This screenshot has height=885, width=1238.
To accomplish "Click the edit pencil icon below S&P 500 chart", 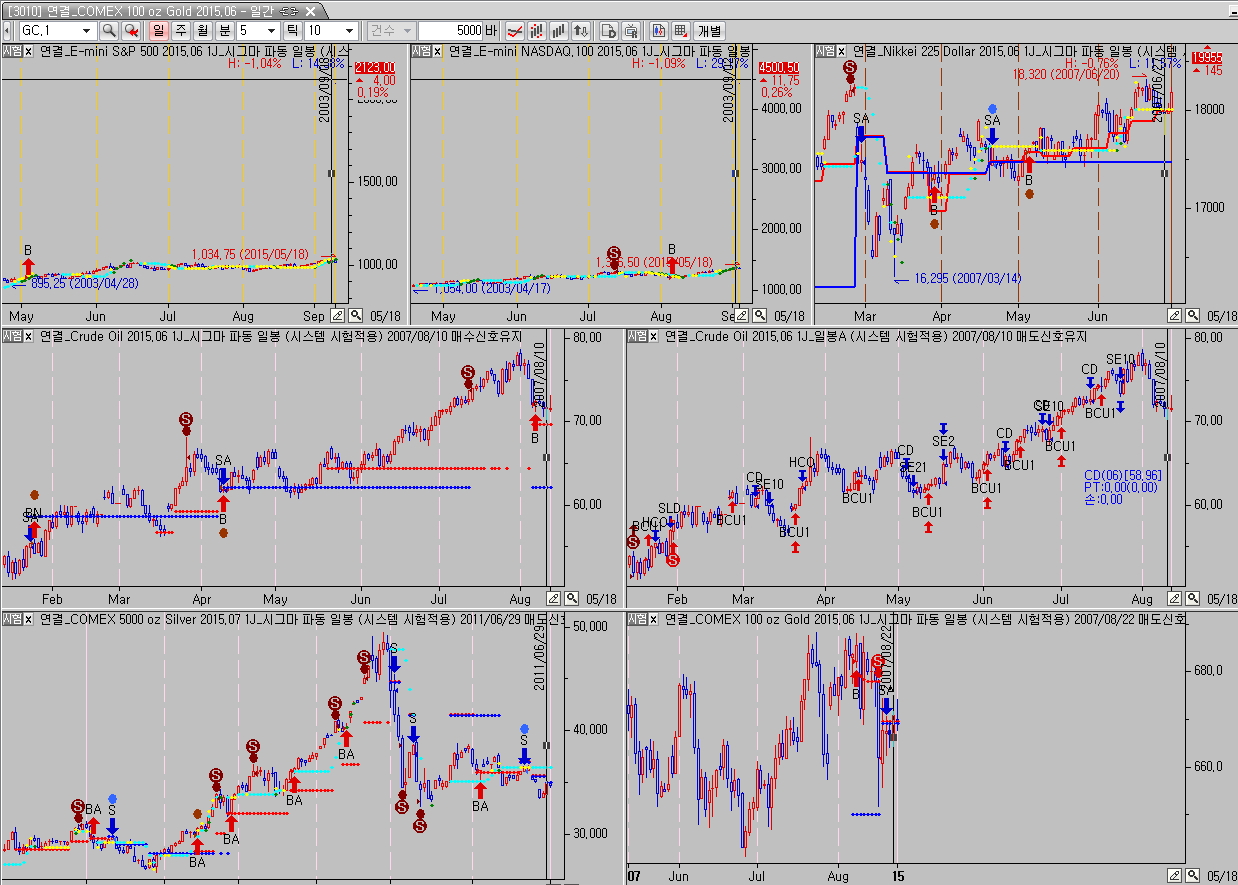I will pos(337,315).
